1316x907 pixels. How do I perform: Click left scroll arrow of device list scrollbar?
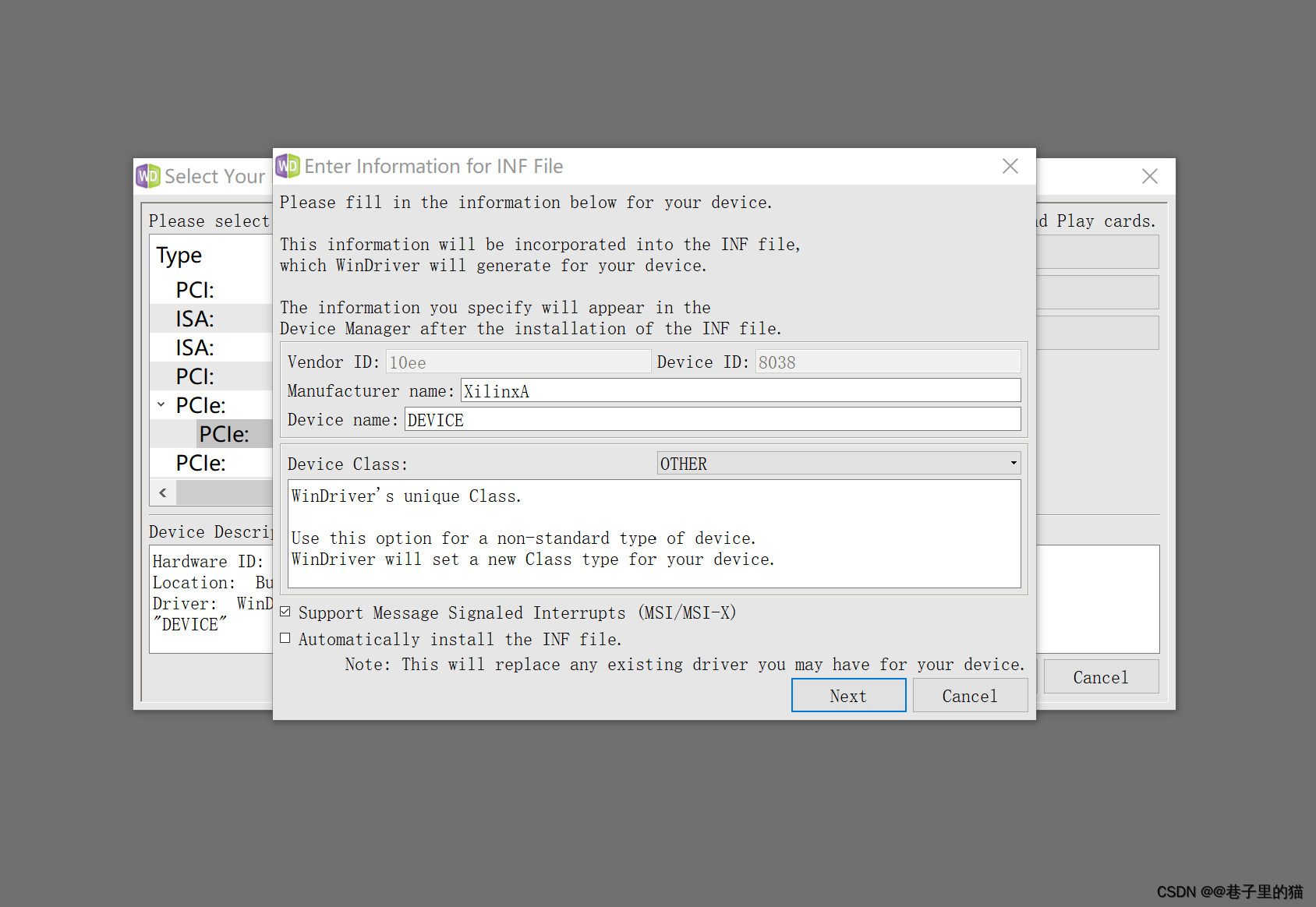tap(163, 492)
